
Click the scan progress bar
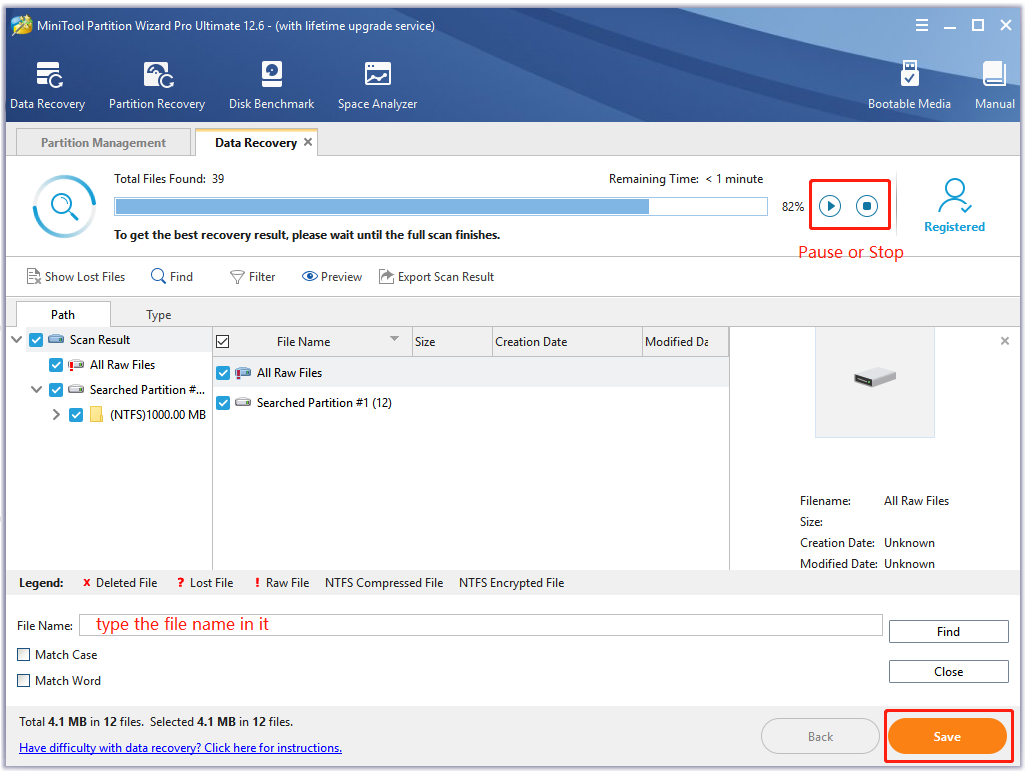441,206
